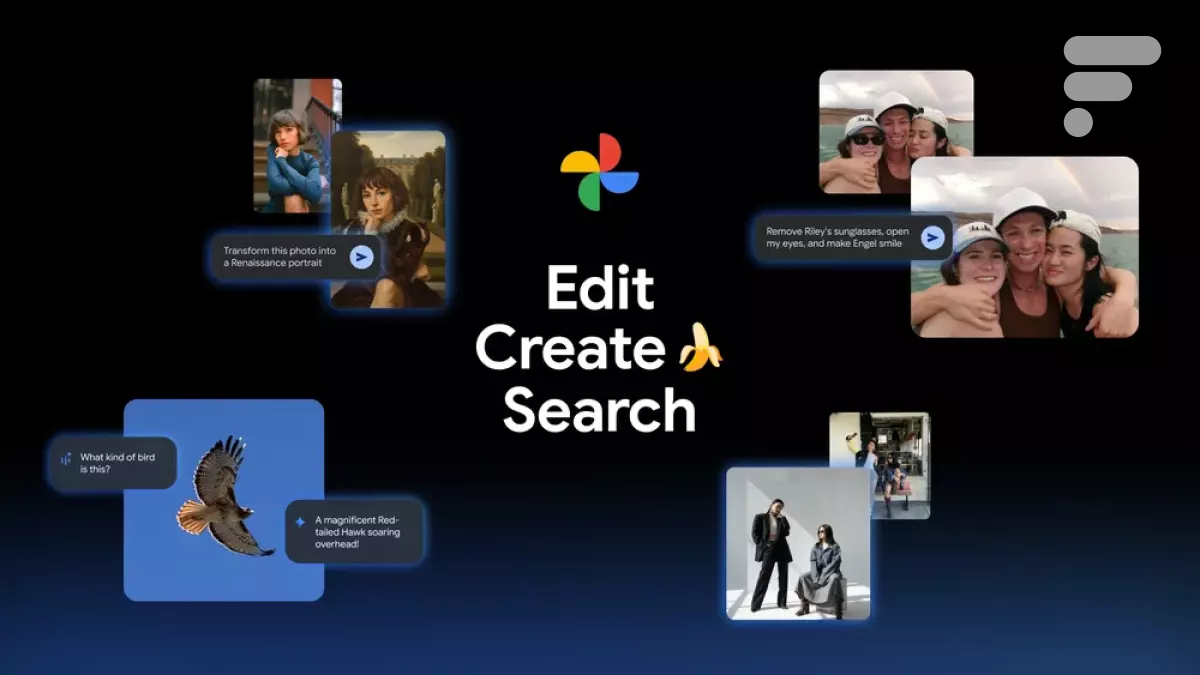Select the "Search" heading text
Screen dimensions: 1200x675
599,411
